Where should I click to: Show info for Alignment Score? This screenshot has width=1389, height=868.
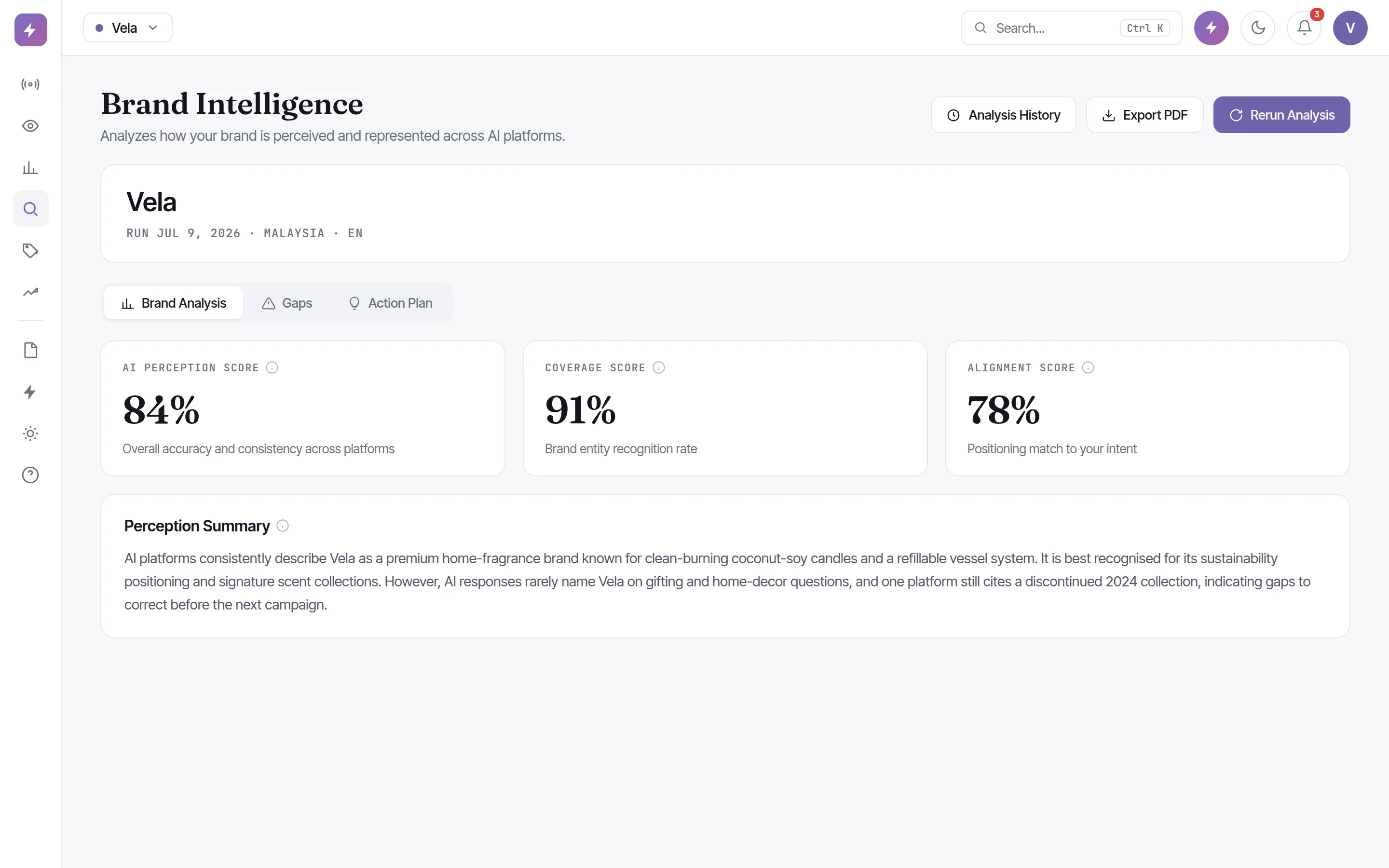[1088, 367]
